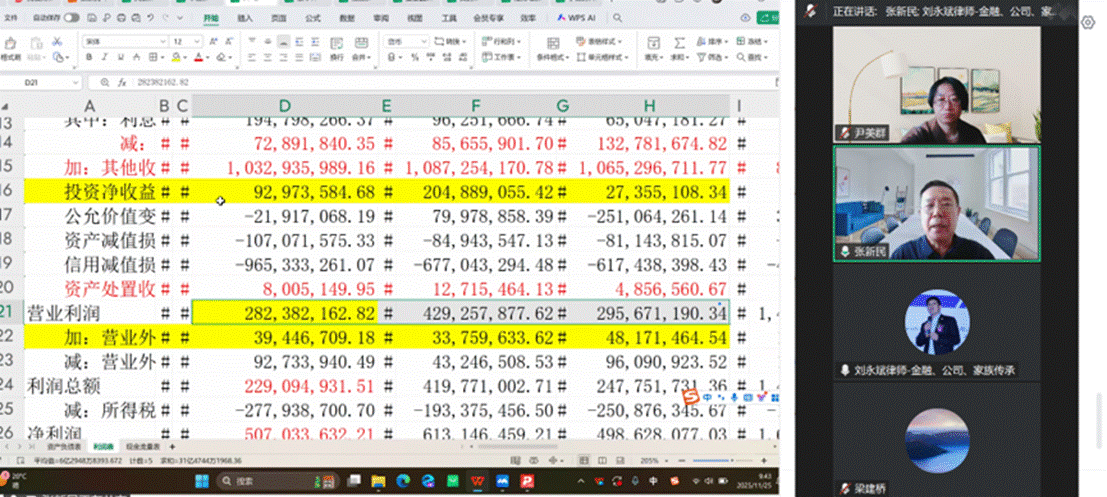Click the wrap text icon
The width and height of the screenshot is (1107, 497).
point(337,42)
